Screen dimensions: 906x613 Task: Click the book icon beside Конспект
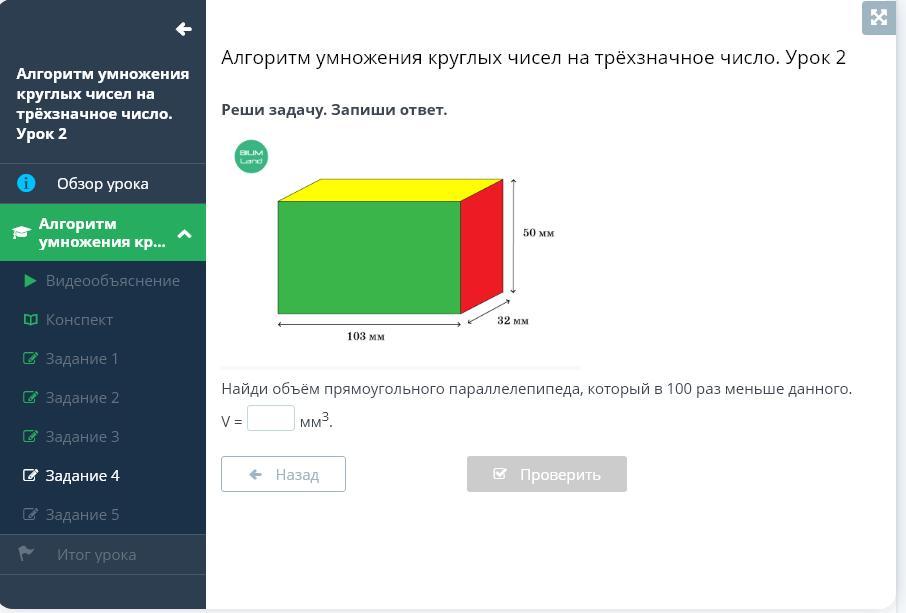[30, 319]
